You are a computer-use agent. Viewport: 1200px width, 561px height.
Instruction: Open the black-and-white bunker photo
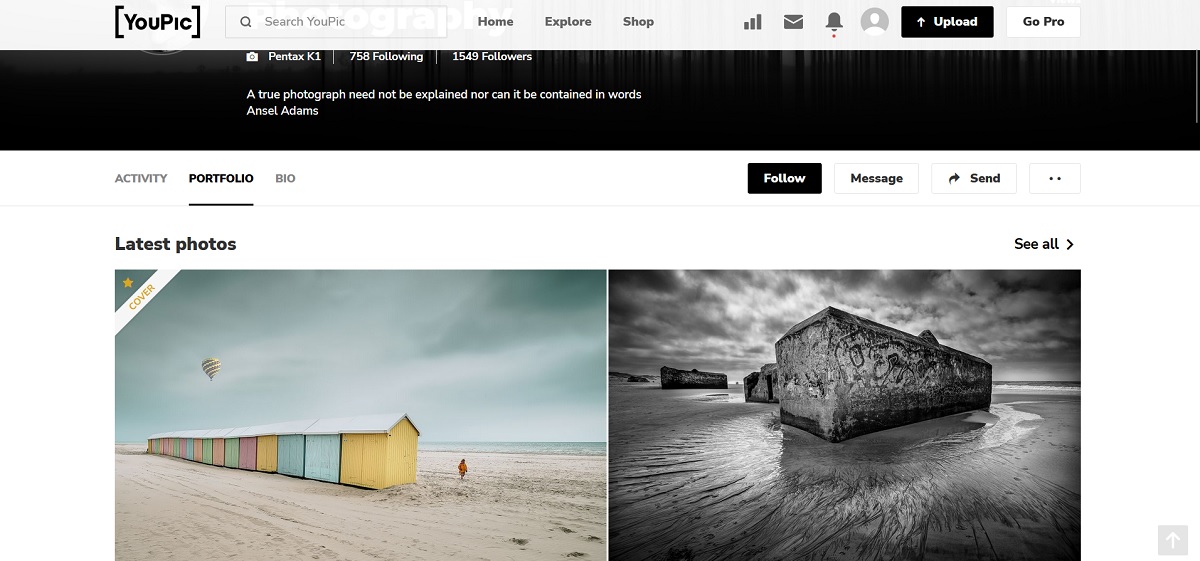click(845, 415)
